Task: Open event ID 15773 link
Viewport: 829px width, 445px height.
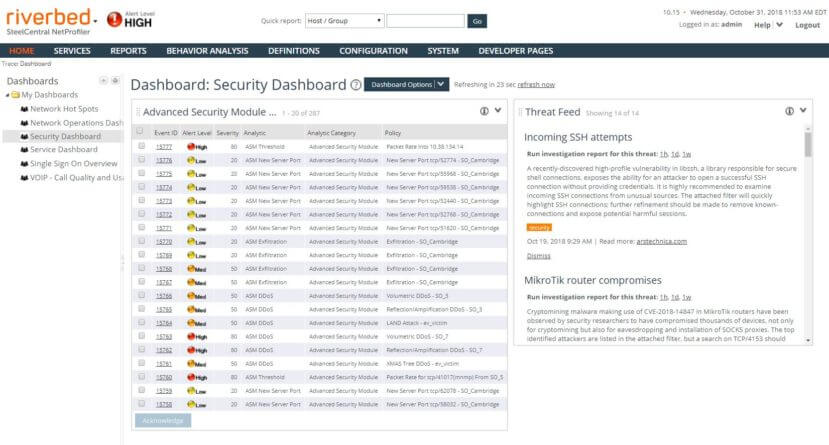Action: pyautogui.click(x=164, y=201)
